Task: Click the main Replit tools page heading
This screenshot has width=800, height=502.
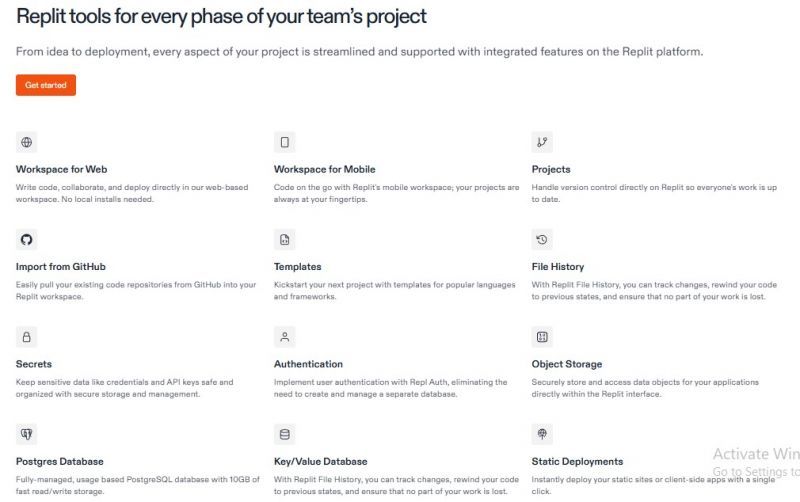Action: pos(221,17)
